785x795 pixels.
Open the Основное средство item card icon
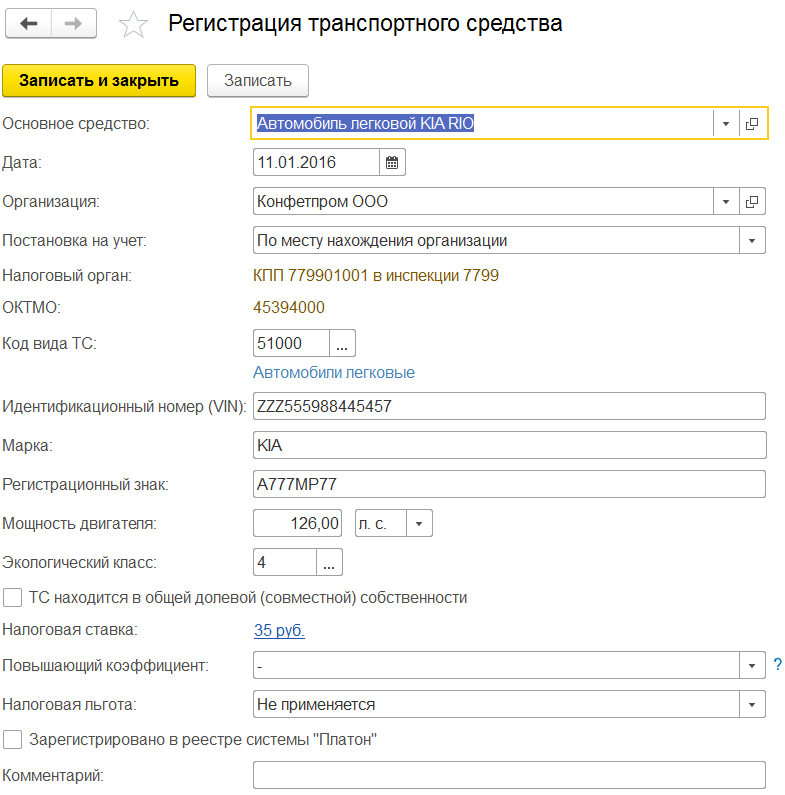tap(752, 123)
